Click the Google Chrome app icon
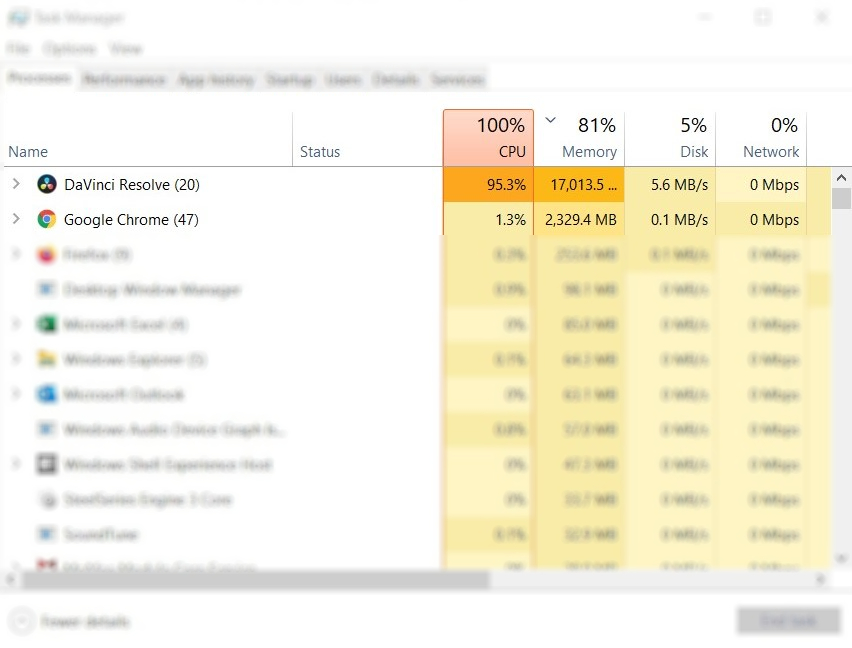The width and height of the screenshot is (852, 648). click(x=46, y=220)
